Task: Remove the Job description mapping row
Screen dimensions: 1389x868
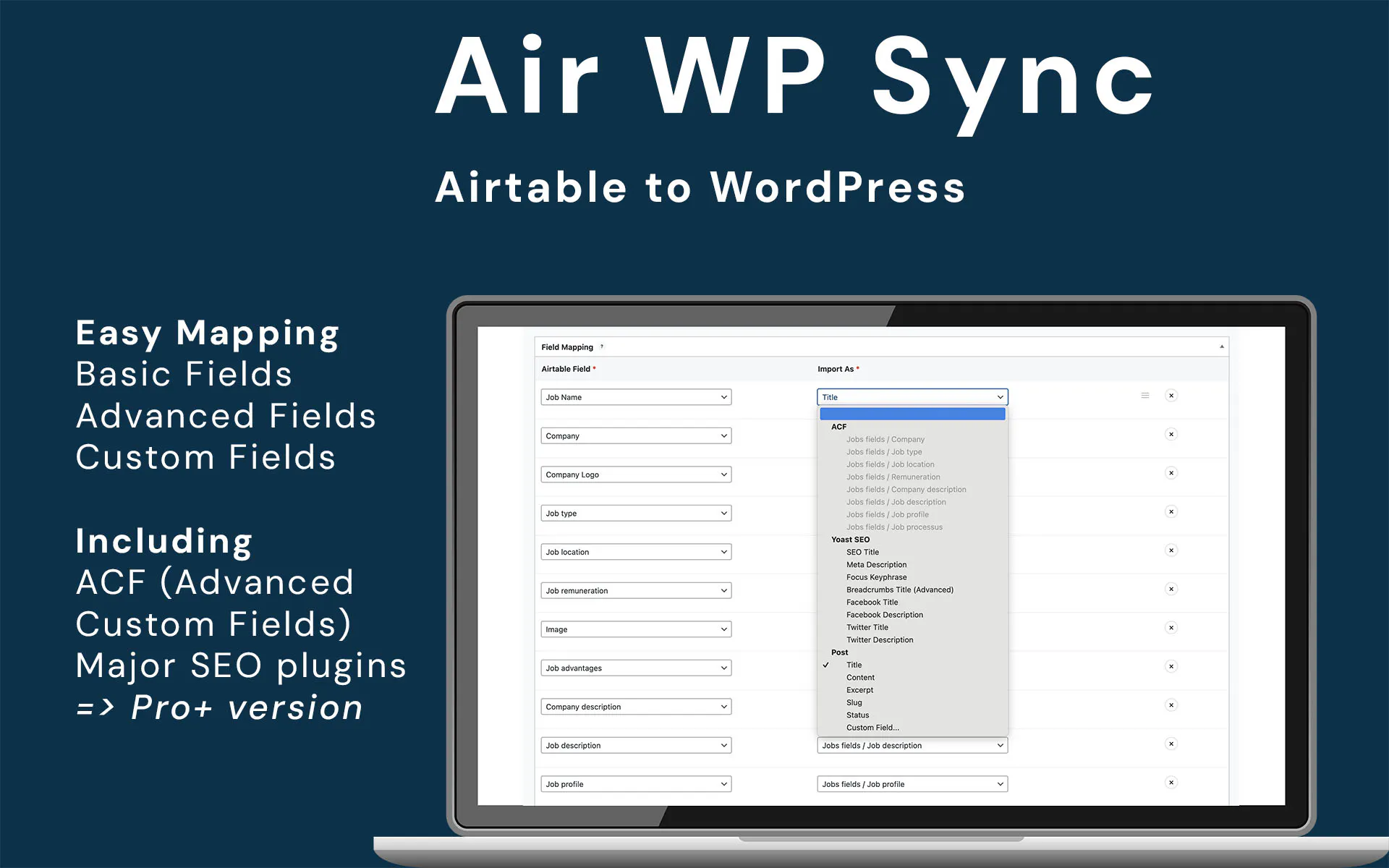Action: pos(1171,744)
